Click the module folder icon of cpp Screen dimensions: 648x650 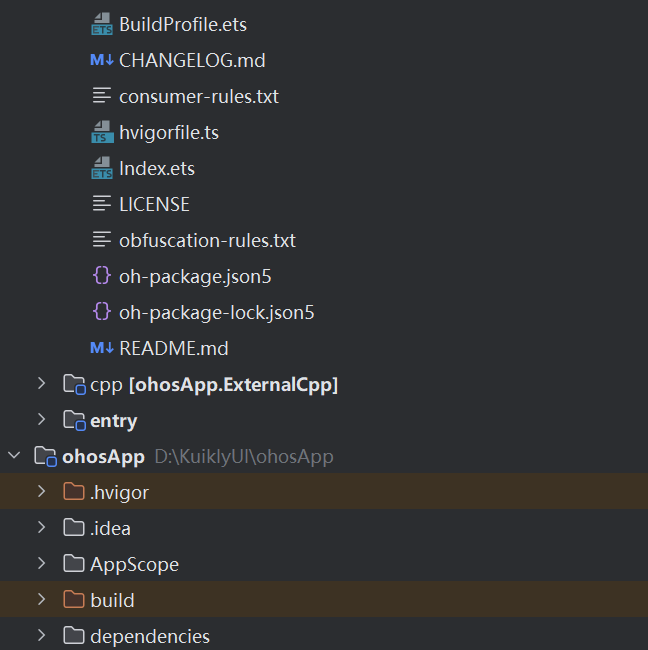pos(75,384)
